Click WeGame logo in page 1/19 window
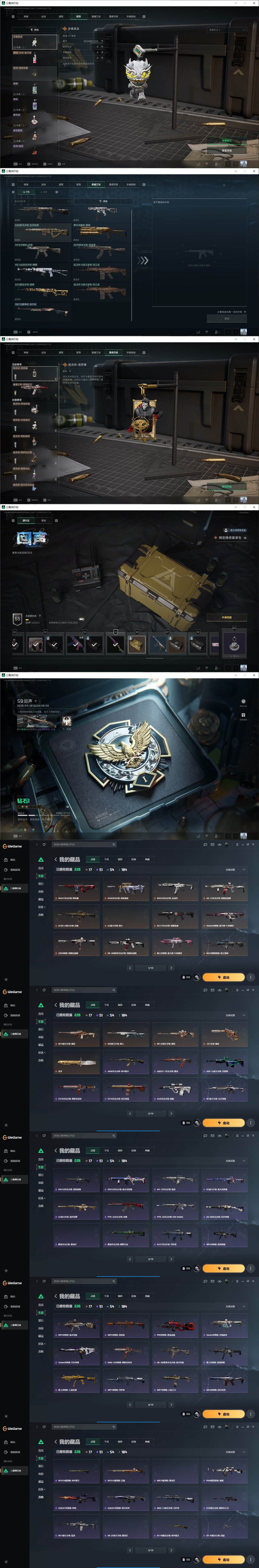Viewport: 259px width, 1568px height. pos(12,846)
